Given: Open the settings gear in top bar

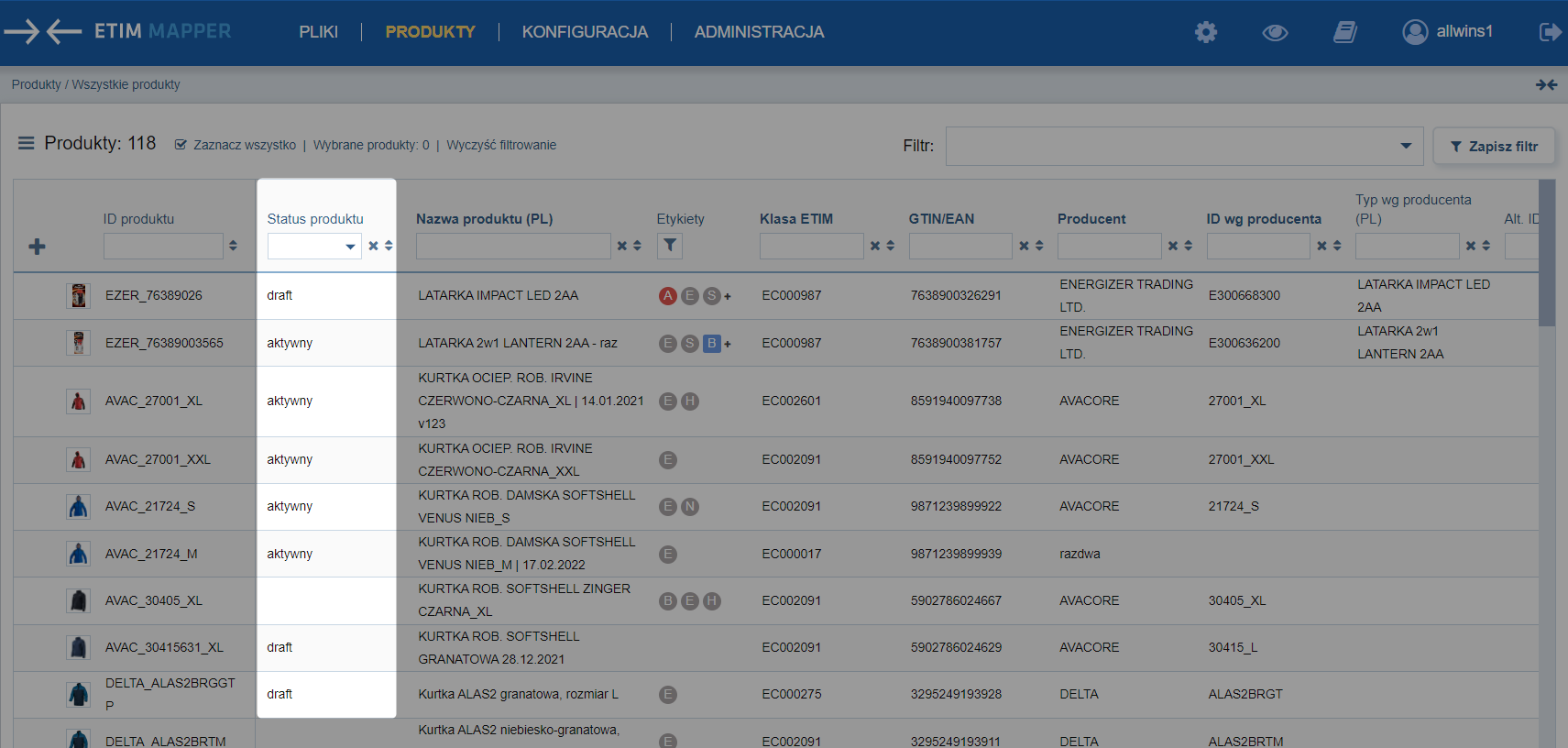Looking at the screenshot, I should 1206,32.
